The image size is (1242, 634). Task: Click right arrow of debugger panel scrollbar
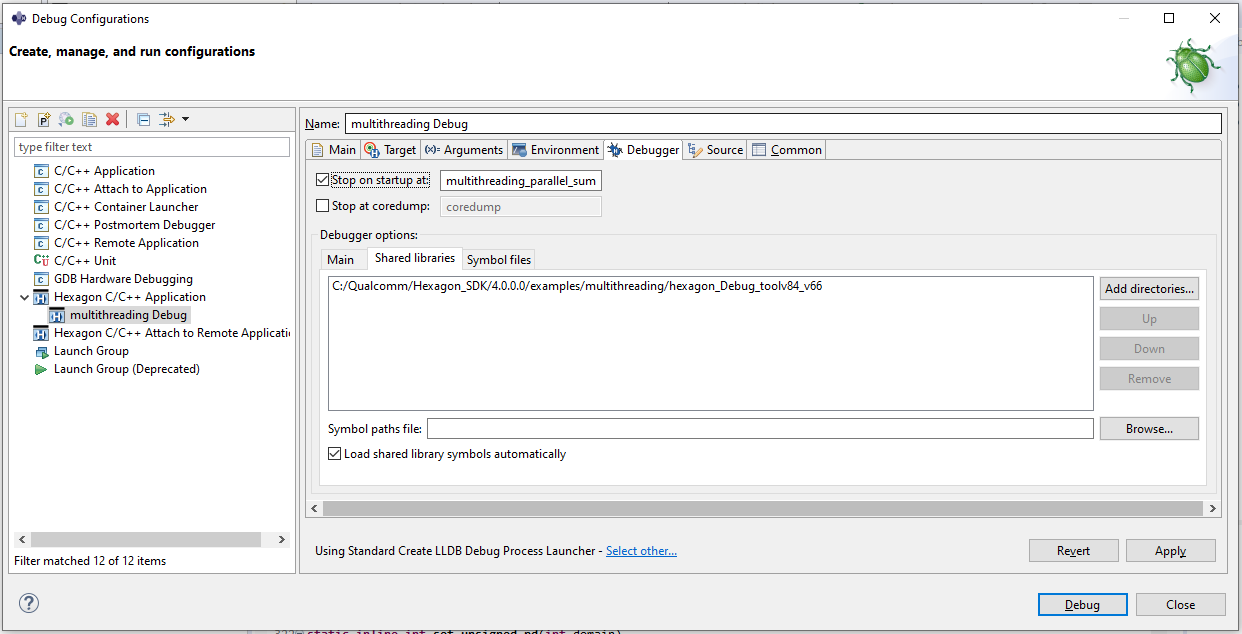pyautogui.click(x=1213, y=509)
